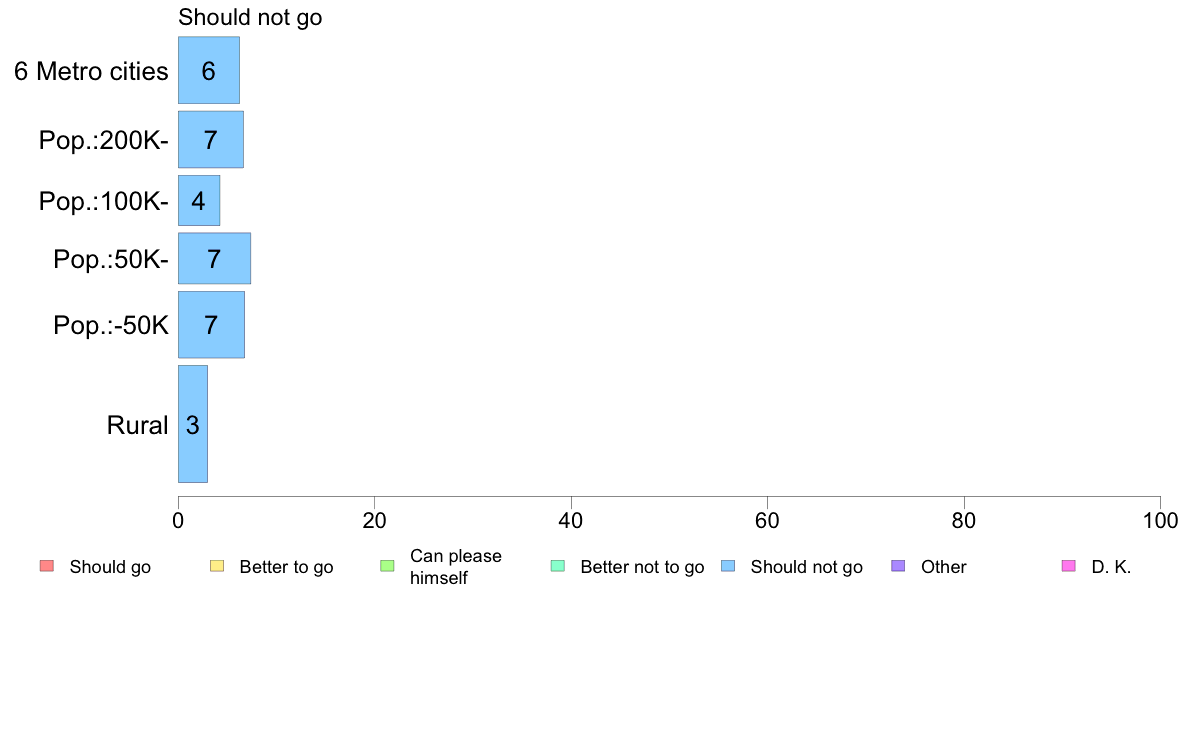Click the pink D. K. legend swatch
Screen dimensions: 1188x736
[x=1069, y=566]
